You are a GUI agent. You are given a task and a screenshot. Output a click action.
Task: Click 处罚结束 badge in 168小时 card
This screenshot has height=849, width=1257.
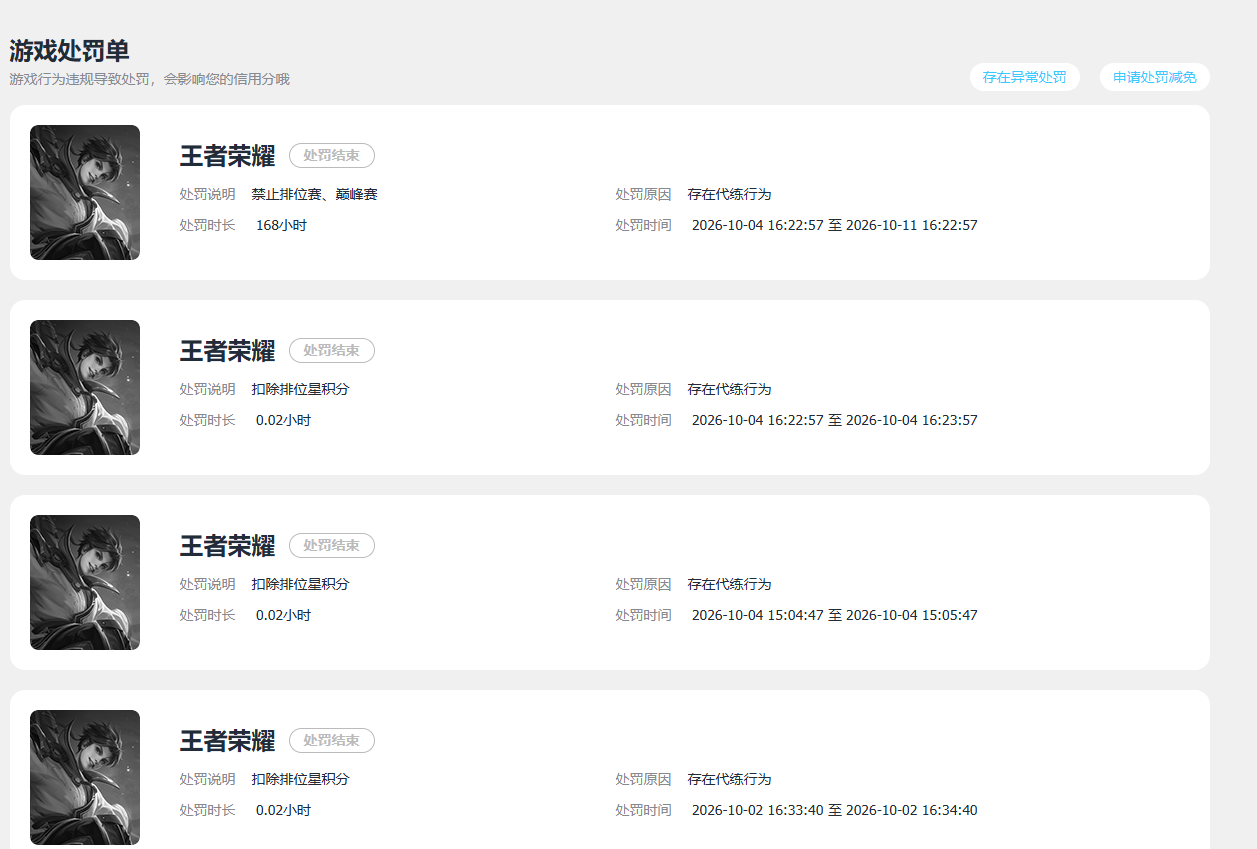tap(332, 155)
